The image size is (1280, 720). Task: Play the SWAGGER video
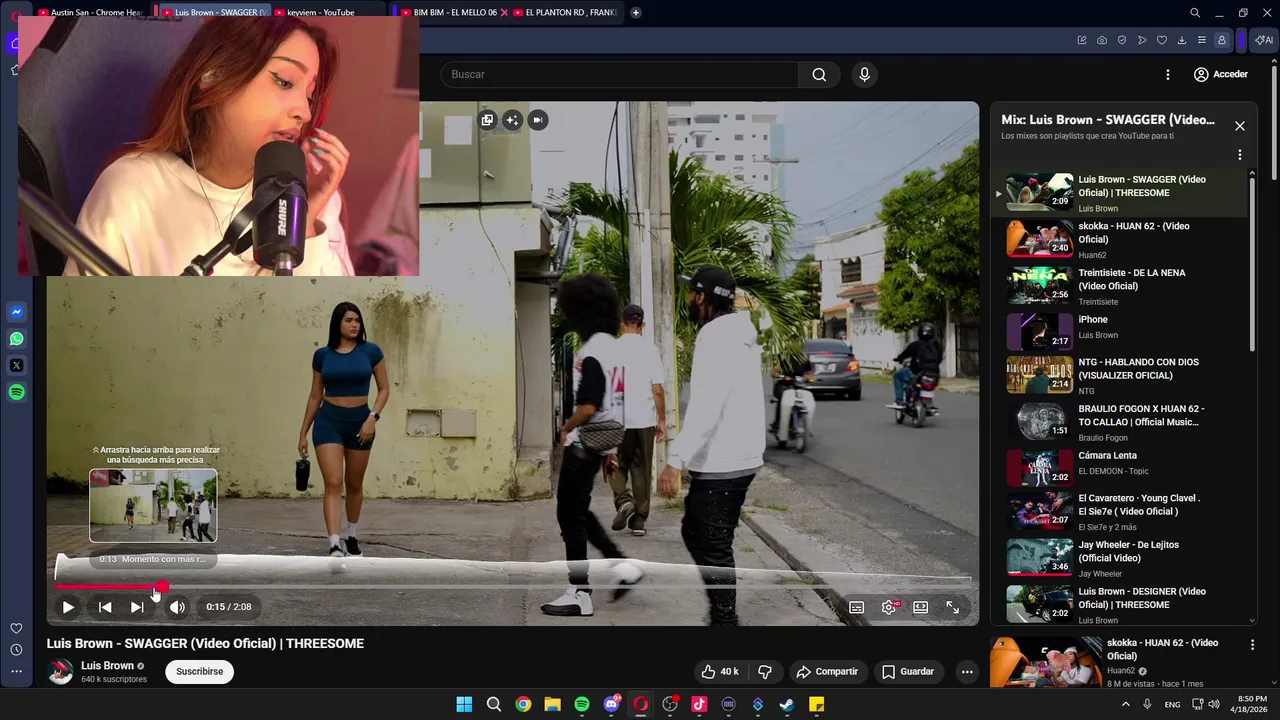coord(68,607)
